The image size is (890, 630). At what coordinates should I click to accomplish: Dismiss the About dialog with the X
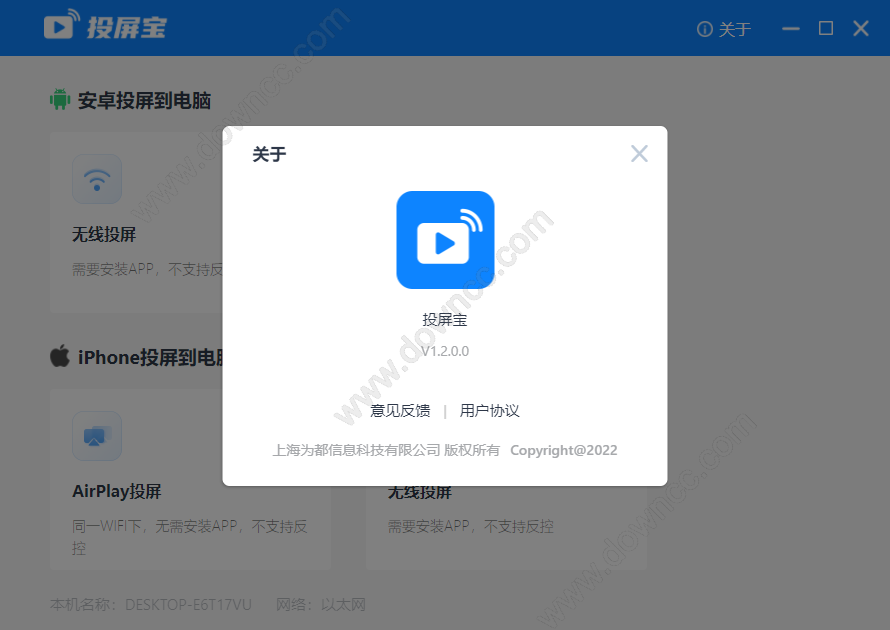coord(639,153)
